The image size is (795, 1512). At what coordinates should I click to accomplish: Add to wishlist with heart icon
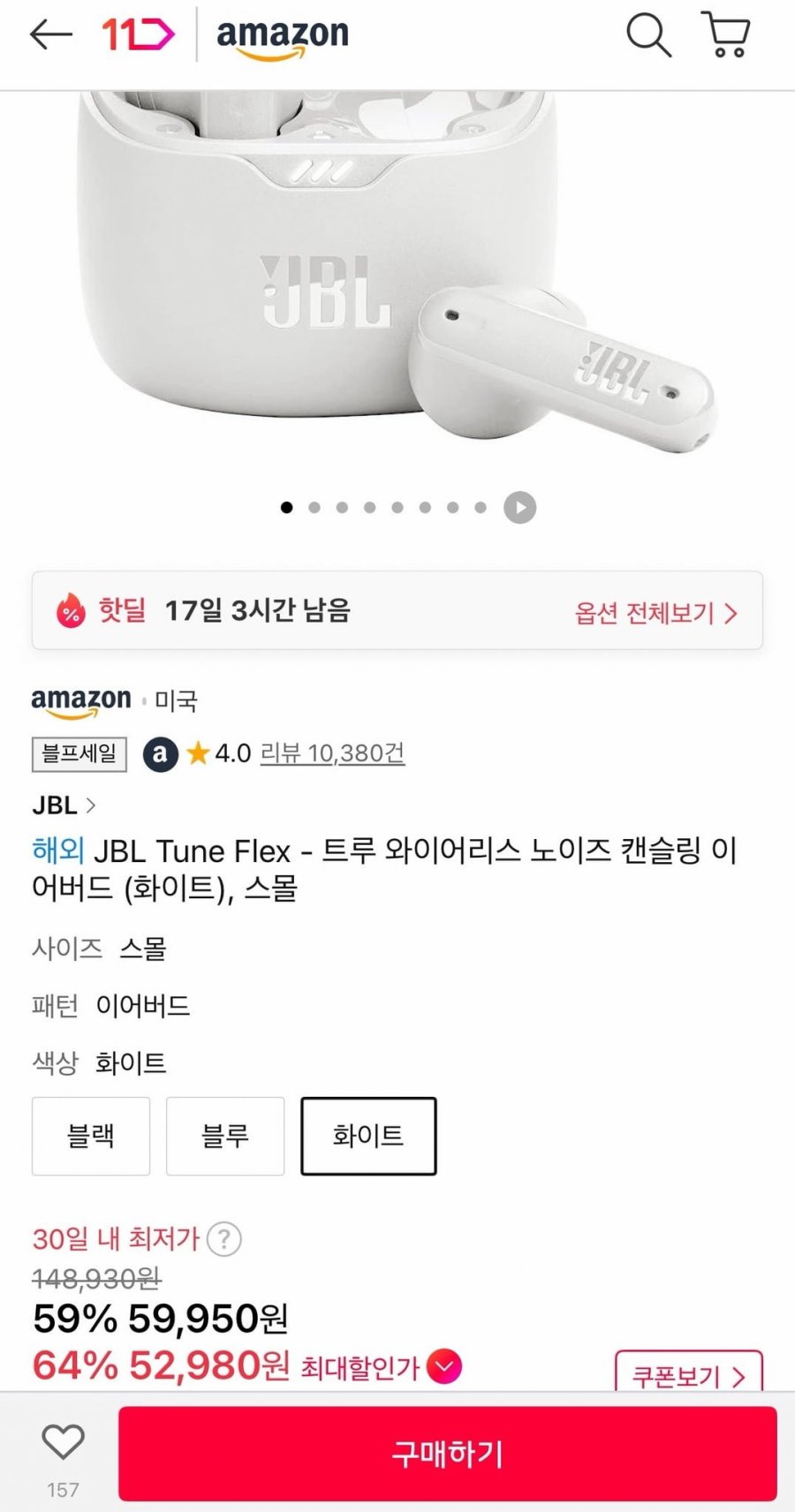click(63, 1443)
